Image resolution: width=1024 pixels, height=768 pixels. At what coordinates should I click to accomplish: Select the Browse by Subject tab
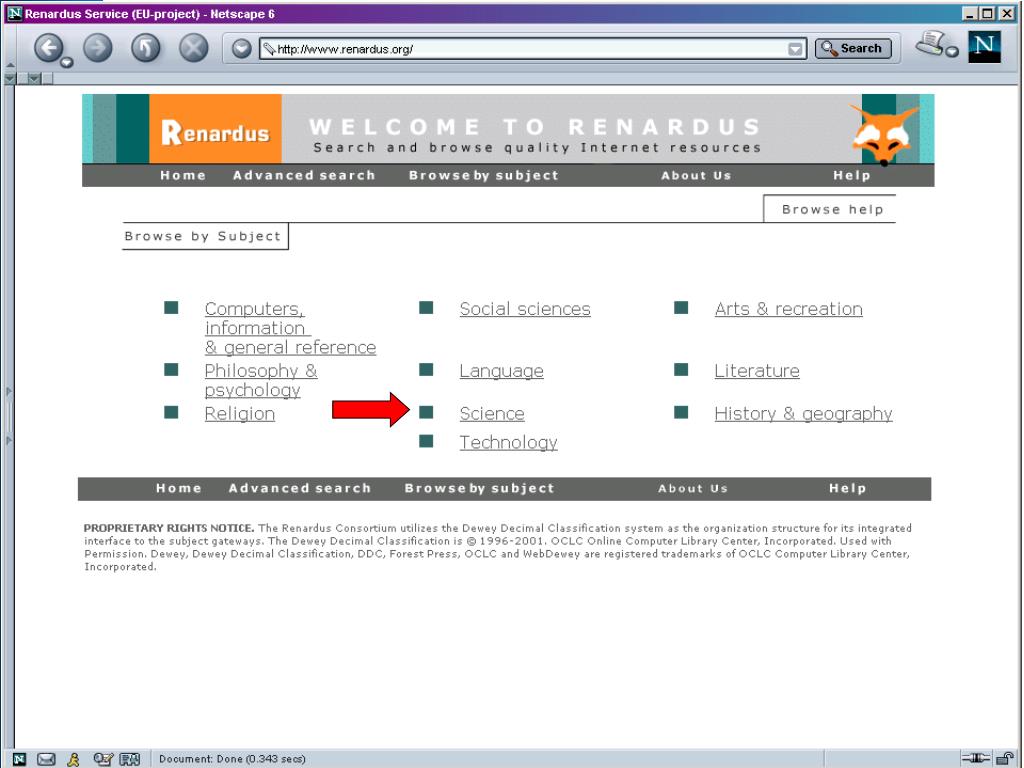click(x=203, y=236)
